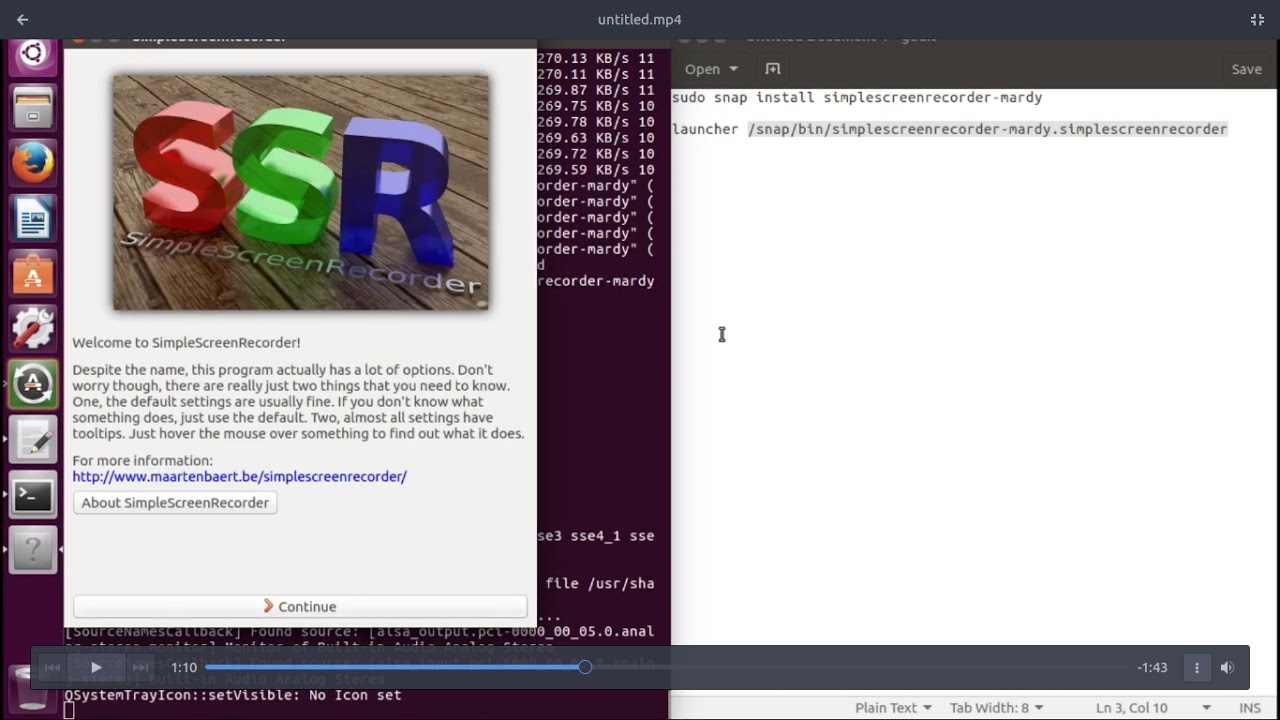
Task: Click 'For more information:' text in SSR window
Action: [142, 461]
